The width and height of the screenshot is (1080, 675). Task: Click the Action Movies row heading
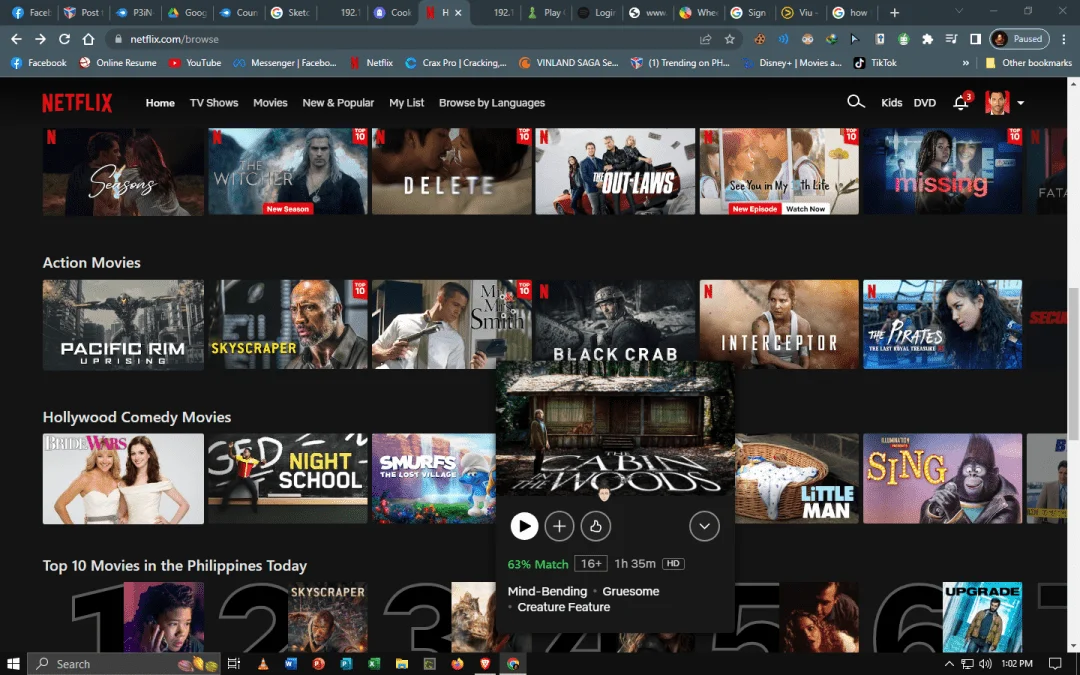(x=92, y=262)
